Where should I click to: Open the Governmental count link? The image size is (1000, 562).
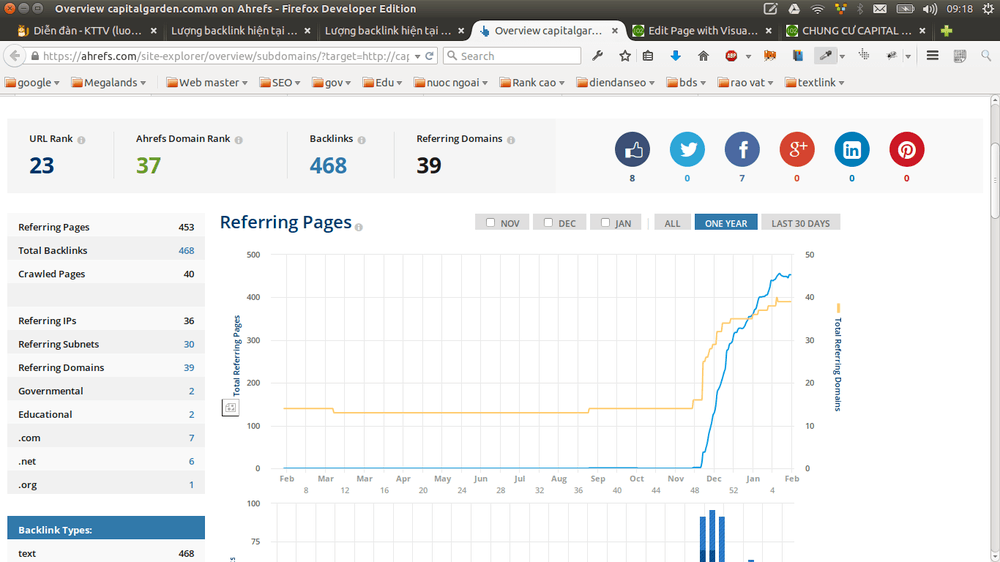click(191, 391)
